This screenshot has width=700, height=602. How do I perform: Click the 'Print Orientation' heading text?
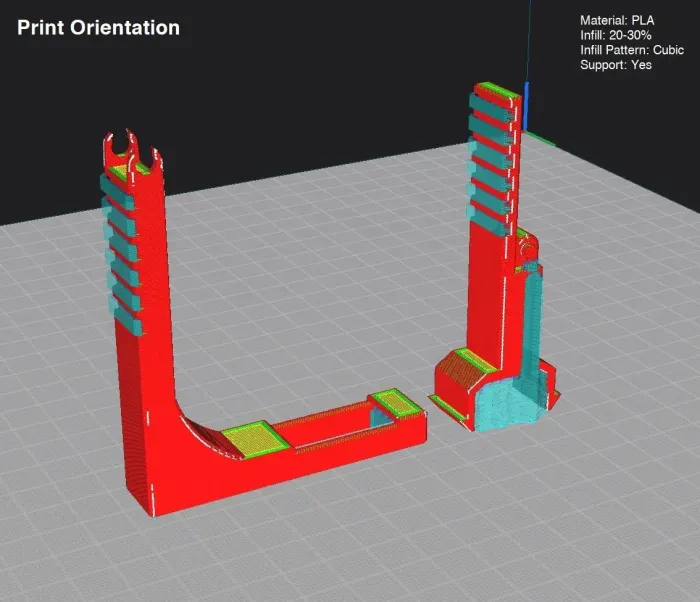coord(98,28)
